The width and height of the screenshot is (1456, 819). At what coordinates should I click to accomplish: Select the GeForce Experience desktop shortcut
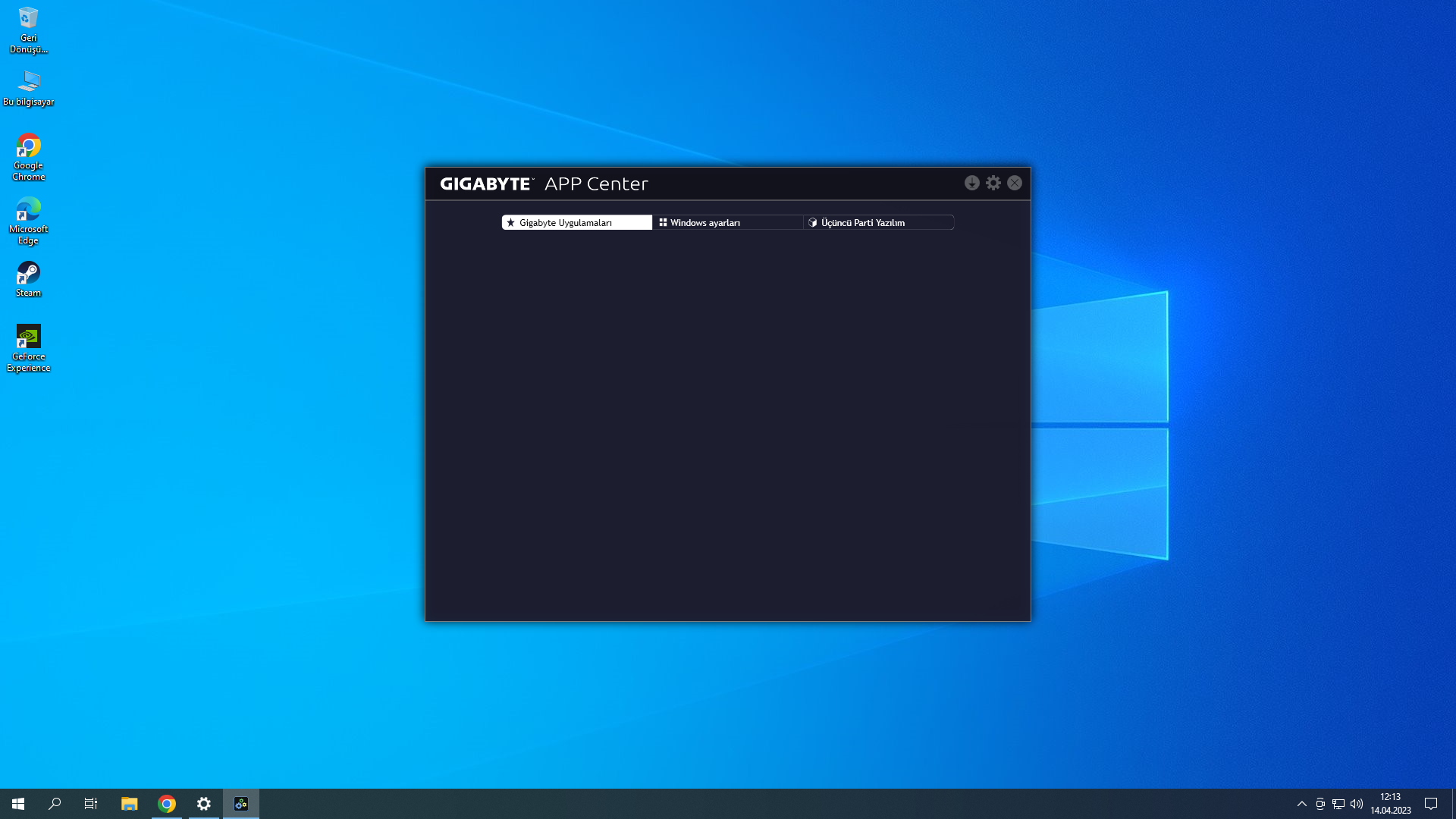[x=29, y=348]
